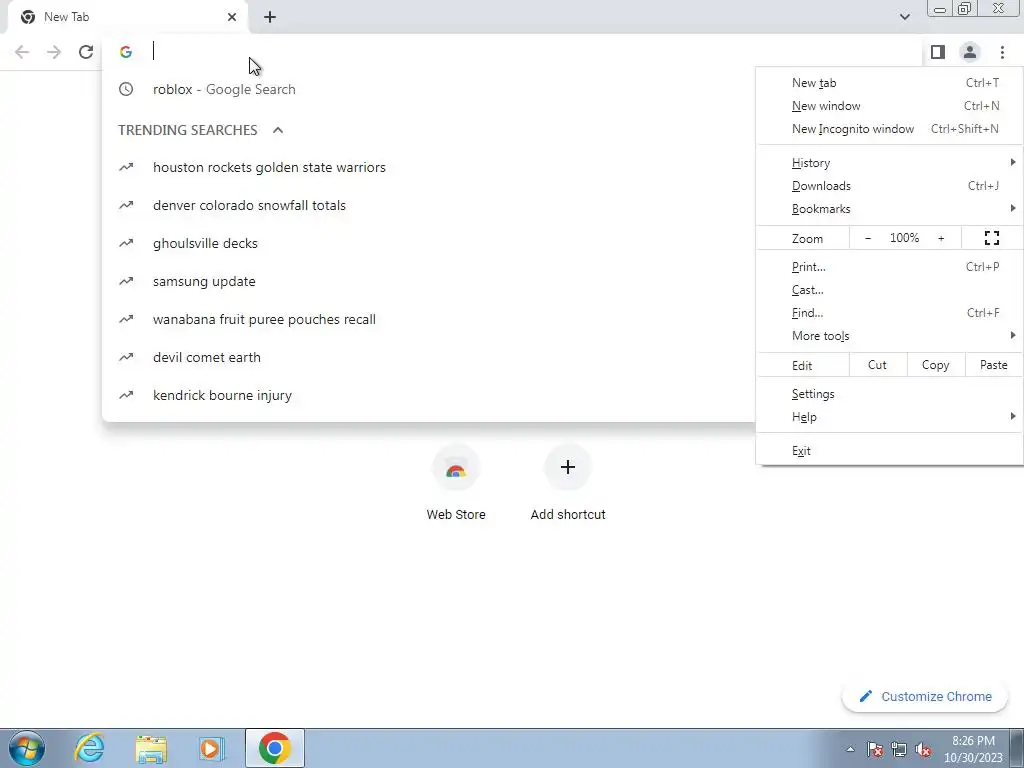
Task: Click Action Center flag tray icon
Action: point(875,749)
